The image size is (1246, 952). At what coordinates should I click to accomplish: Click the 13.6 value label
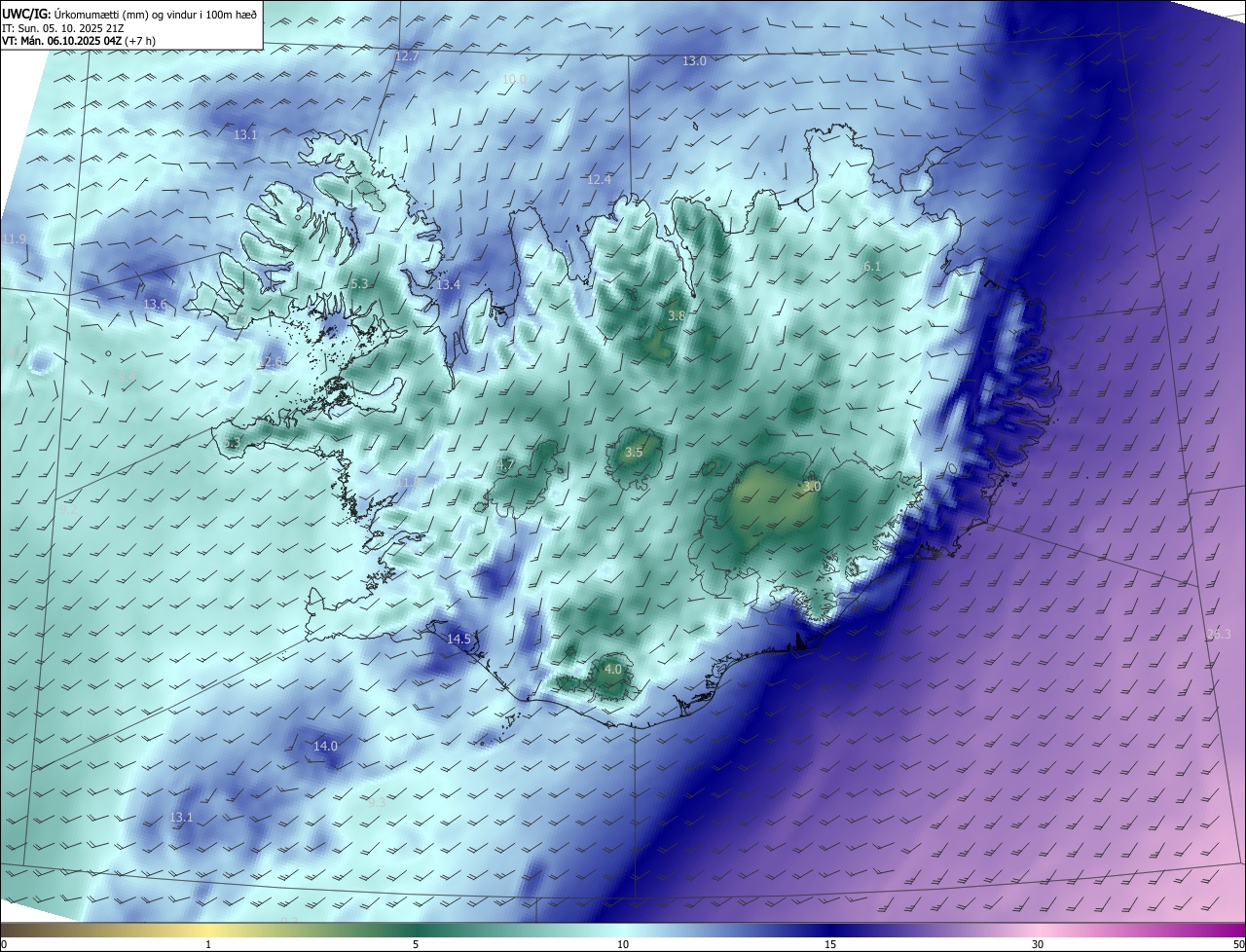point(155,305)
